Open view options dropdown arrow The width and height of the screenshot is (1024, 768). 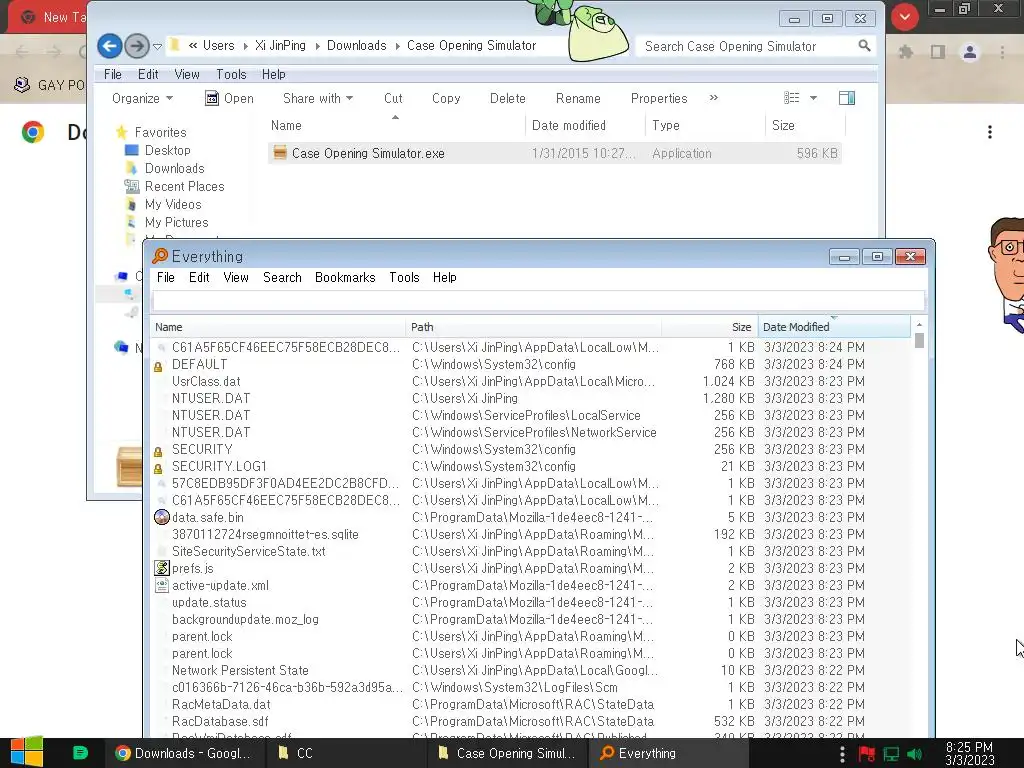tap(813, 98)
